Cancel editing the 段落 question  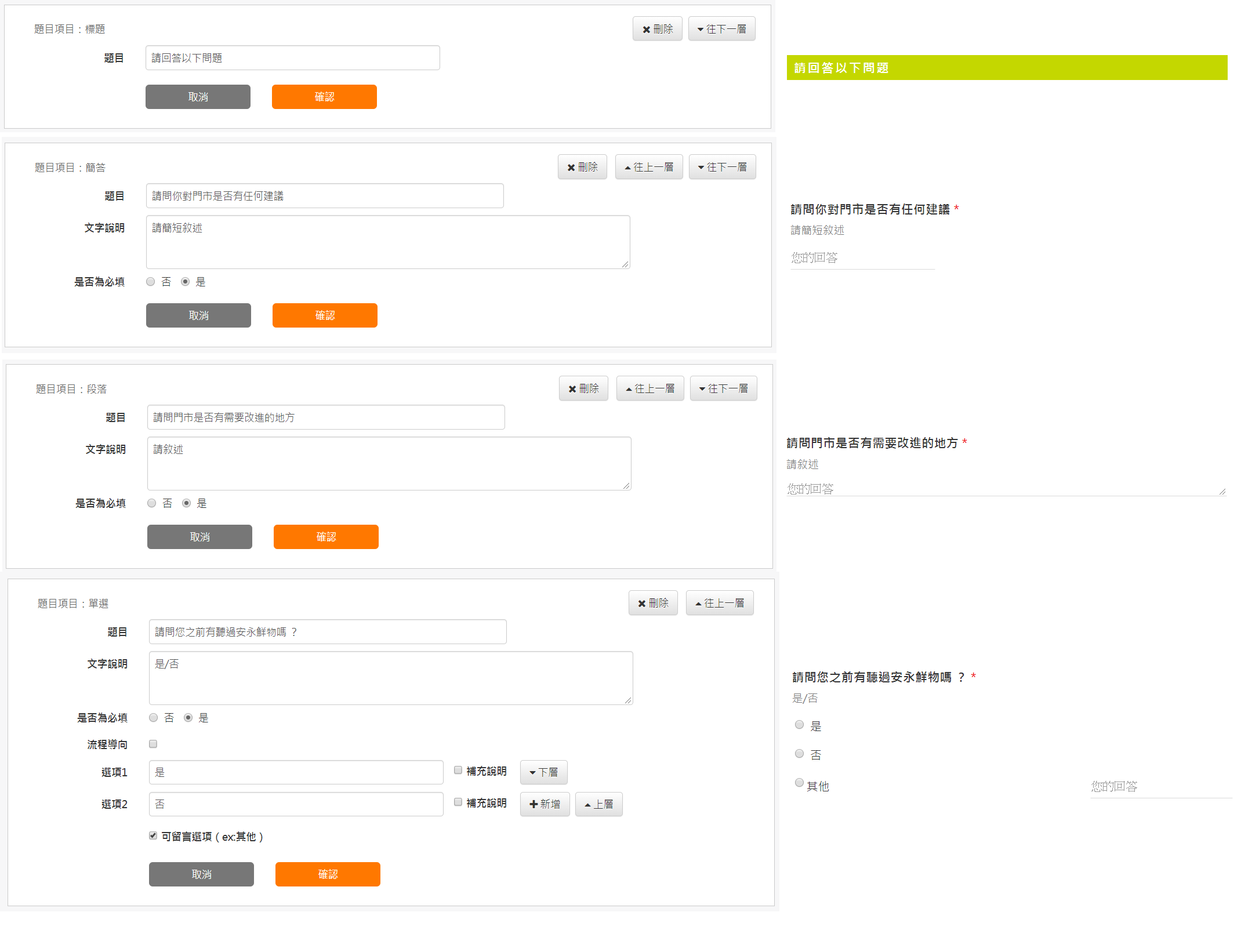pyautogui.click(x=199, y=537)
